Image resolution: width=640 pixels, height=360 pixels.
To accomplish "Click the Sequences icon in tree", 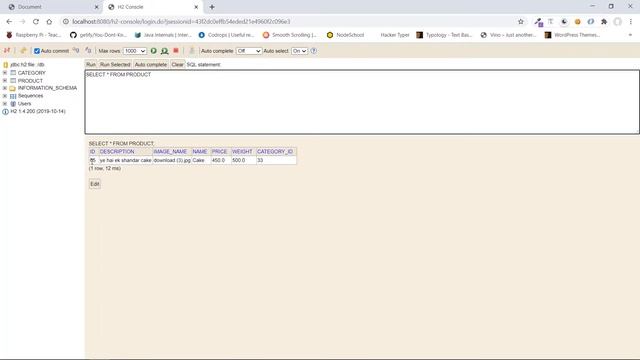I will tap(13, 96).
